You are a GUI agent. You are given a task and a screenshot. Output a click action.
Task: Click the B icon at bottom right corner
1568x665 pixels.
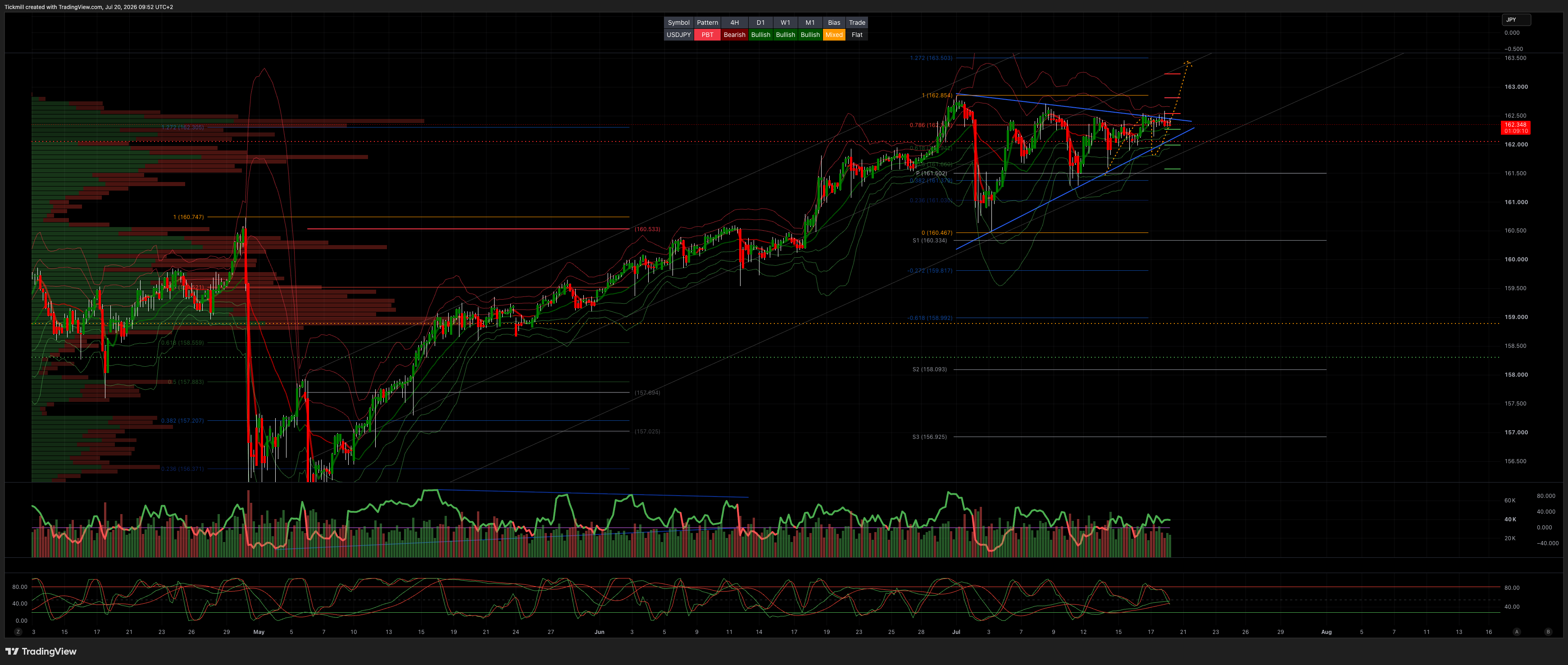click(1548, 632)
